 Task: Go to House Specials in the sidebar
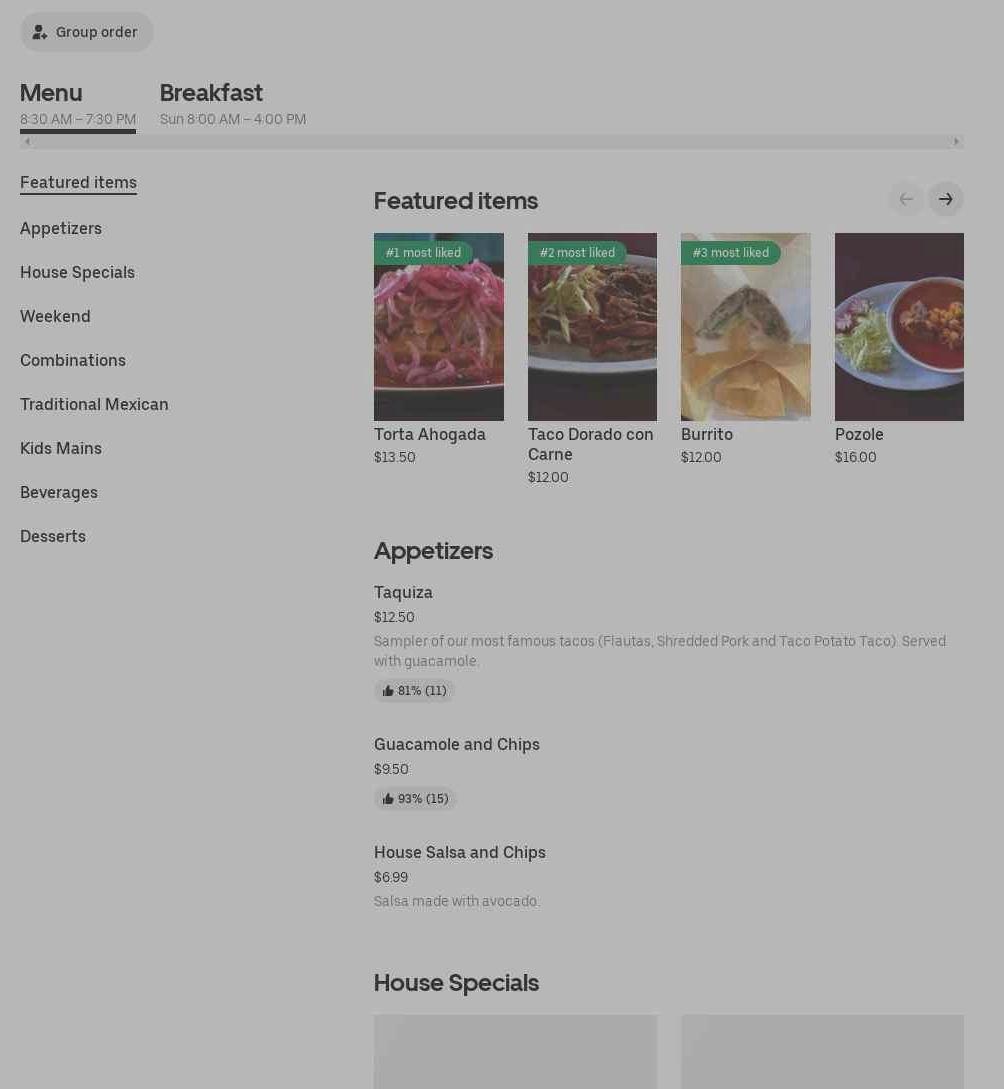pos(78,272)
